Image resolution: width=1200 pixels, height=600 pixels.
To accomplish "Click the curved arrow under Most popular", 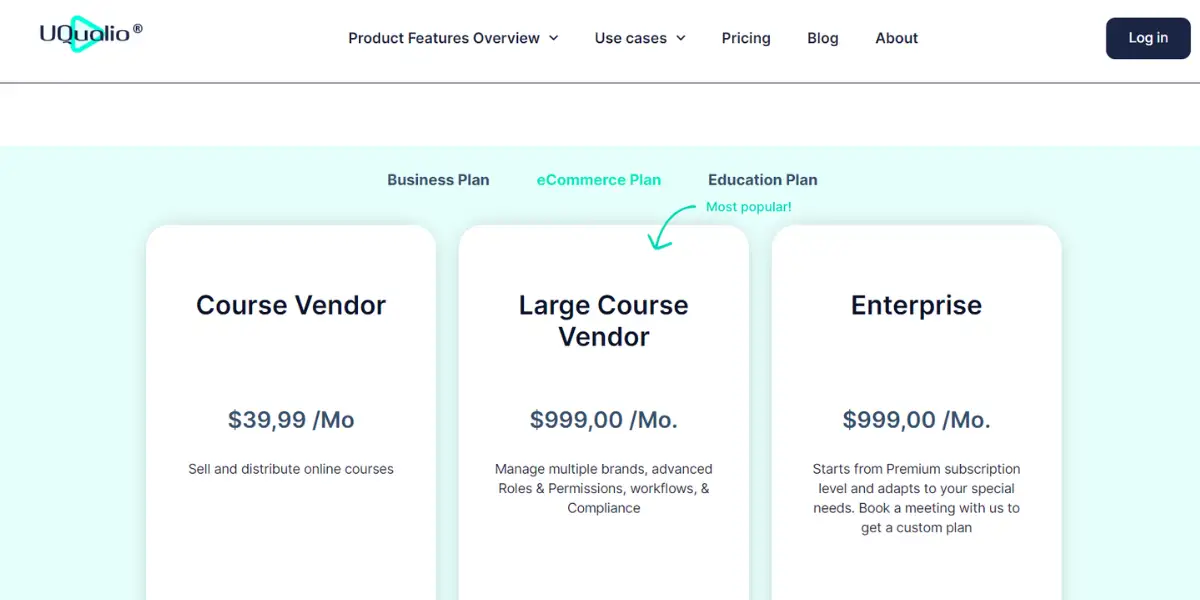I will [x=667, y=227].
